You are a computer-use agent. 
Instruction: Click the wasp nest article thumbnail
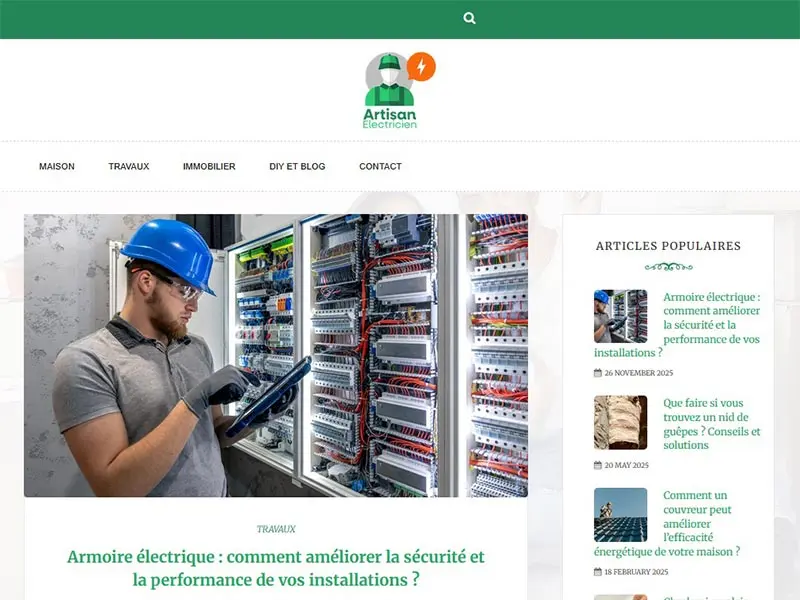620,422
